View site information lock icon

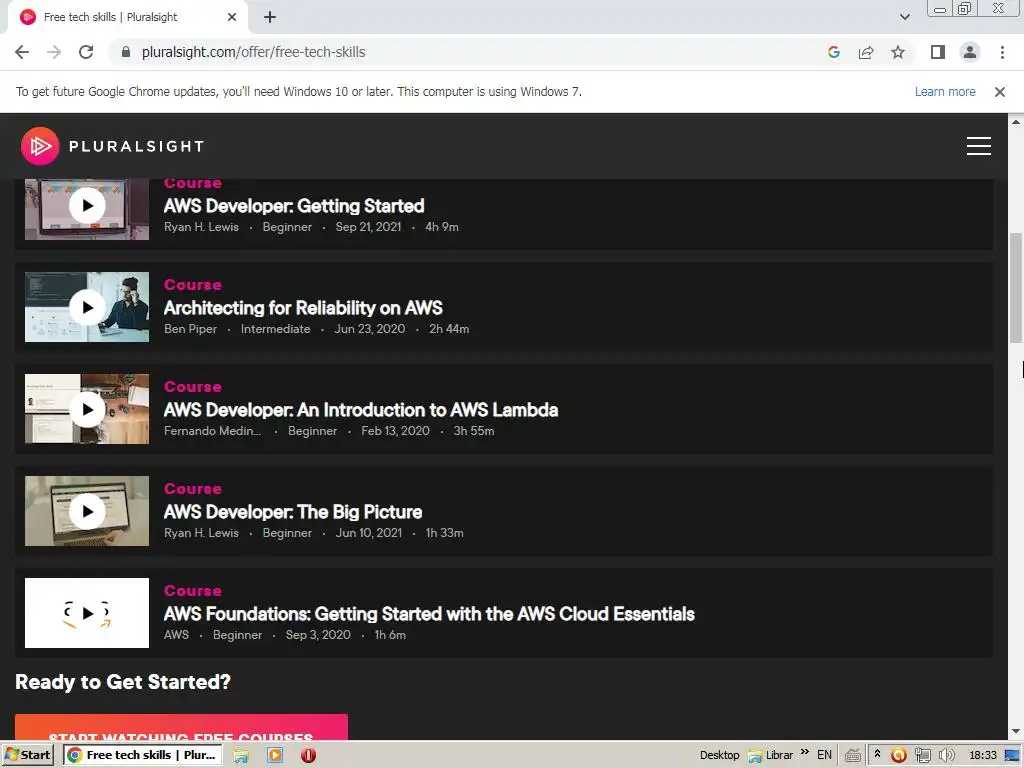pyautogui.click(x=126, y=52)
